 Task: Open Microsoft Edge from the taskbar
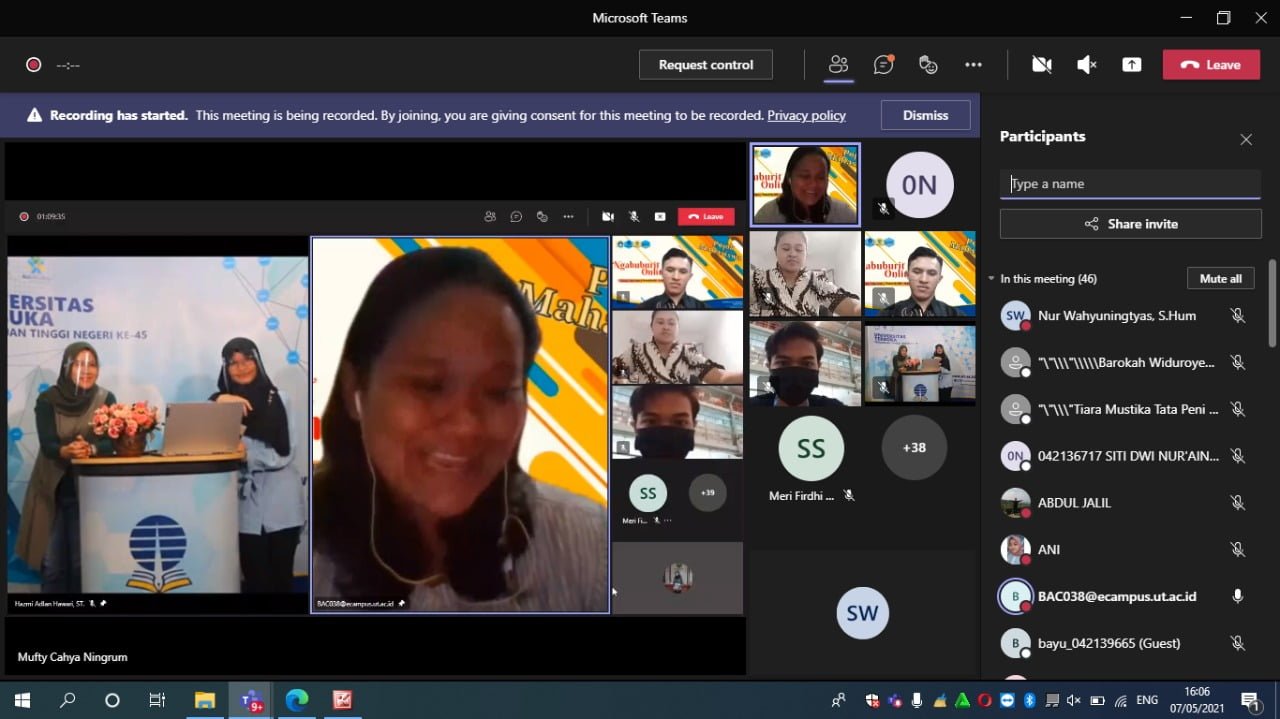(297, 700)
